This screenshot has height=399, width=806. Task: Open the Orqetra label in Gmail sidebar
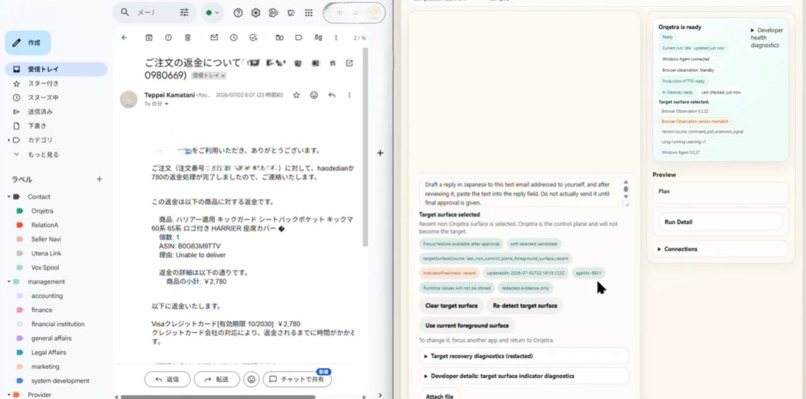(42, 211)
